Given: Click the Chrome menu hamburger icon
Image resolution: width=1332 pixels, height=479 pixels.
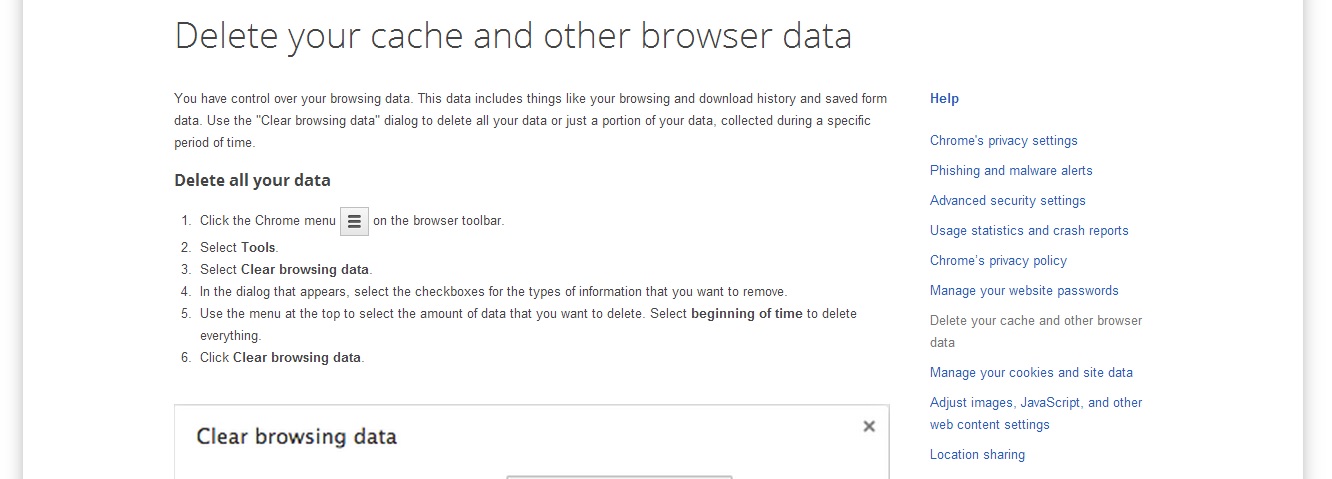Looking at the screenshot, I should coord(354,221).
